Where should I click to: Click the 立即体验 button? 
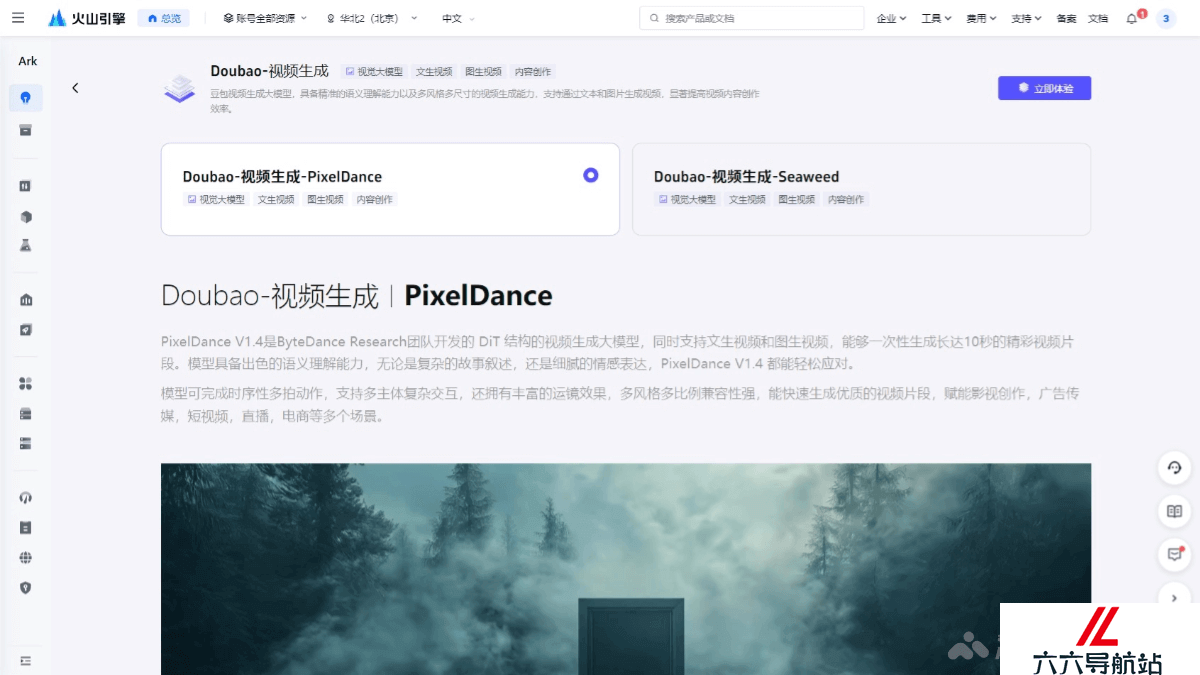point(1044,88)
